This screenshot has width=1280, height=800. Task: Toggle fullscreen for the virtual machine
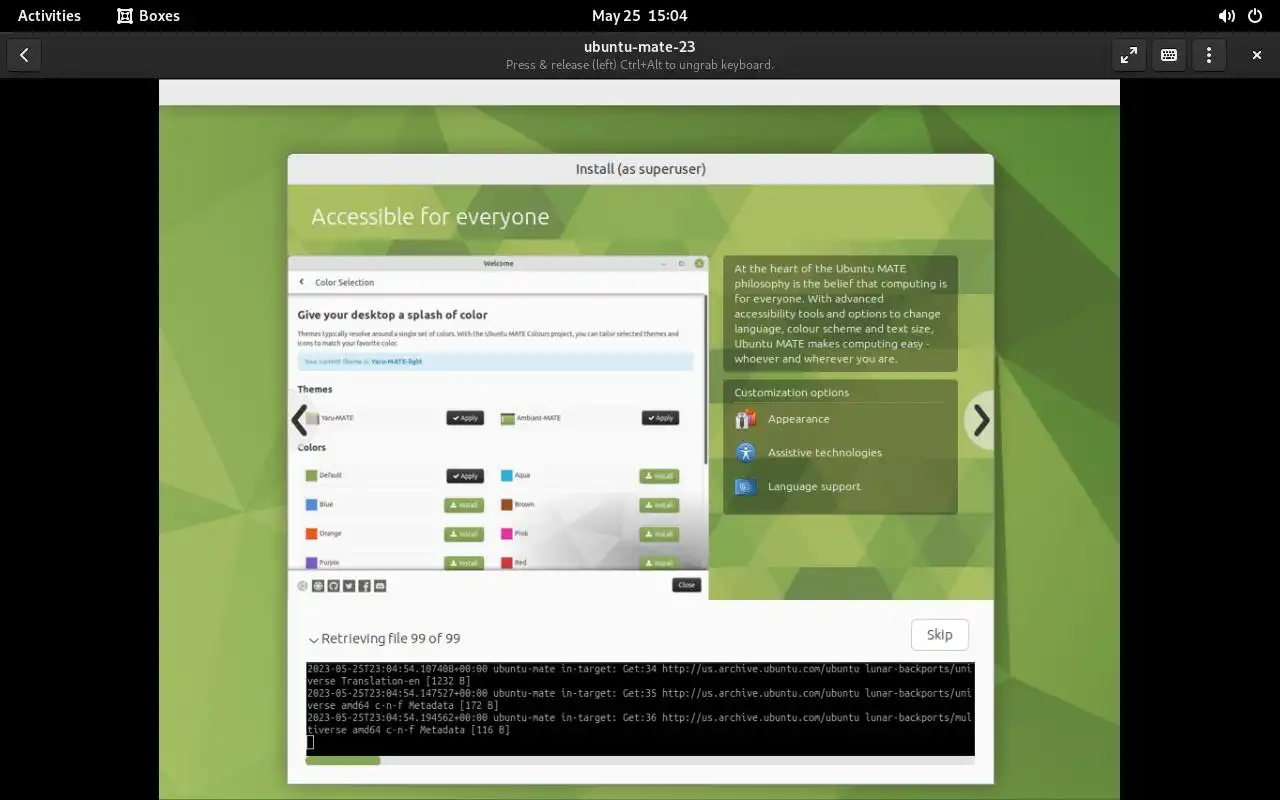coord(1129,55)
